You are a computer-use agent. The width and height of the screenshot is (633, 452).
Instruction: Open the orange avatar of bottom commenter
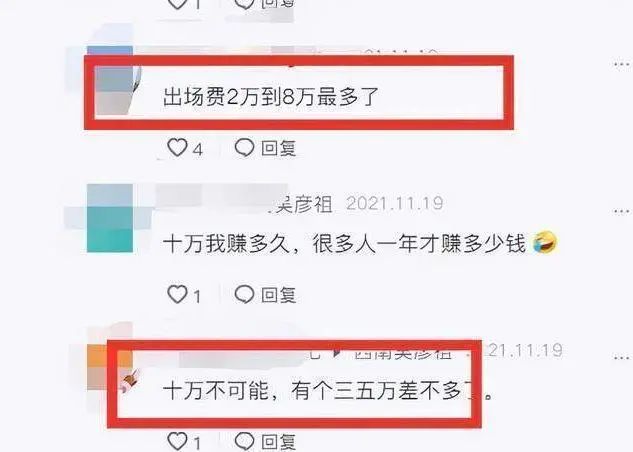pyautogui.click(x=110, y=365)
